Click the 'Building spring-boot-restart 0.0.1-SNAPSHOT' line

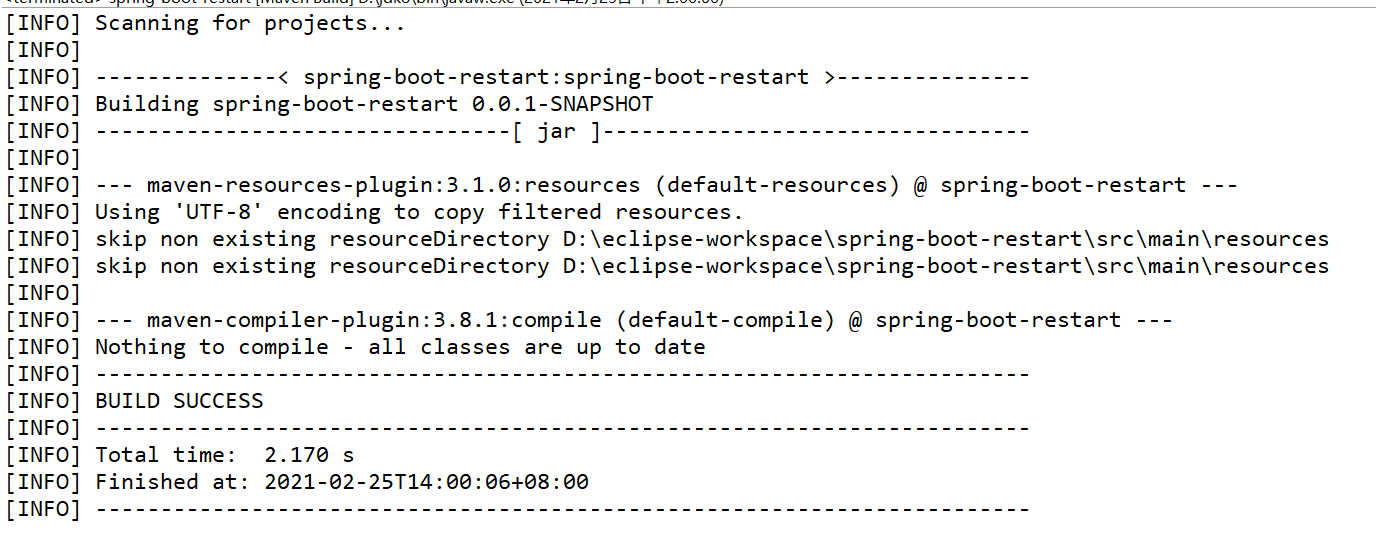tap(374, 104)
